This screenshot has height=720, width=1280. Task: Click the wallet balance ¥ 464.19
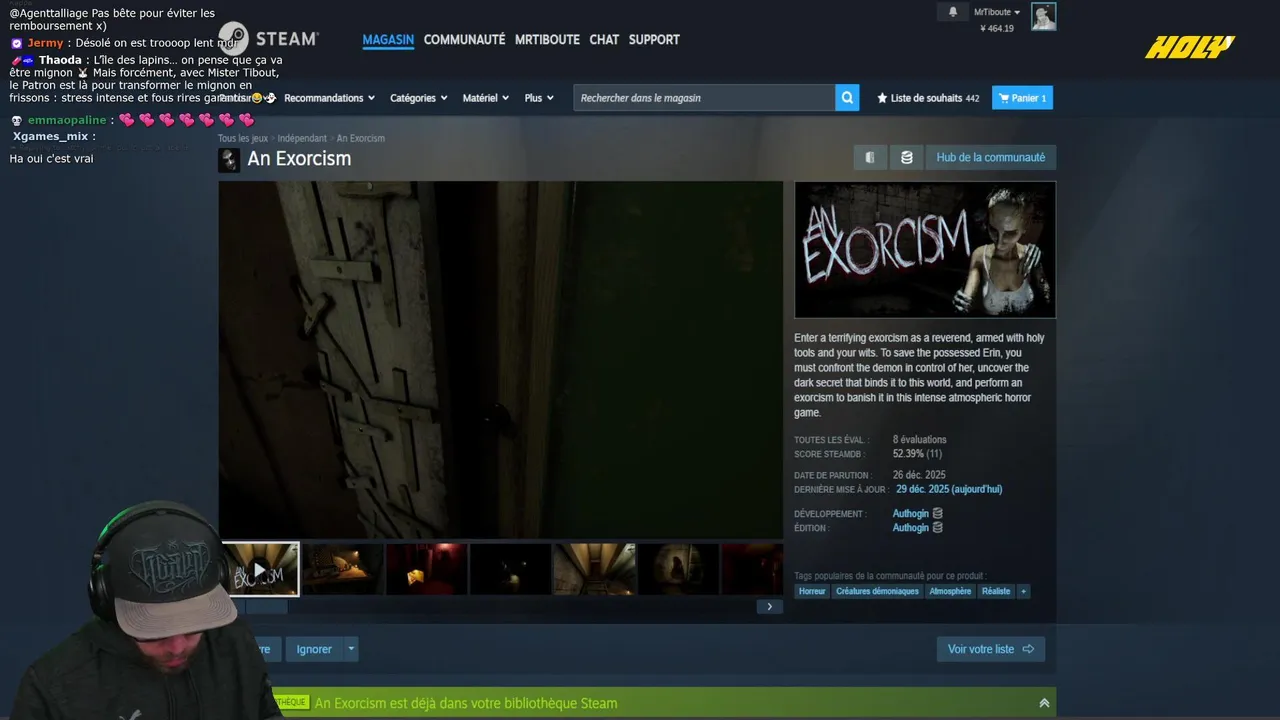tap(997, 28)
